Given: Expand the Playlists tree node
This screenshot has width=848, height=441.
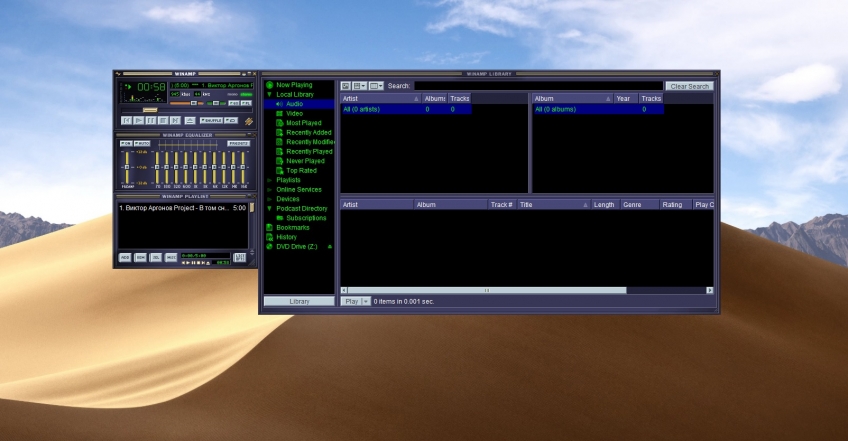Looking at the screenshot, I should 269,180.
